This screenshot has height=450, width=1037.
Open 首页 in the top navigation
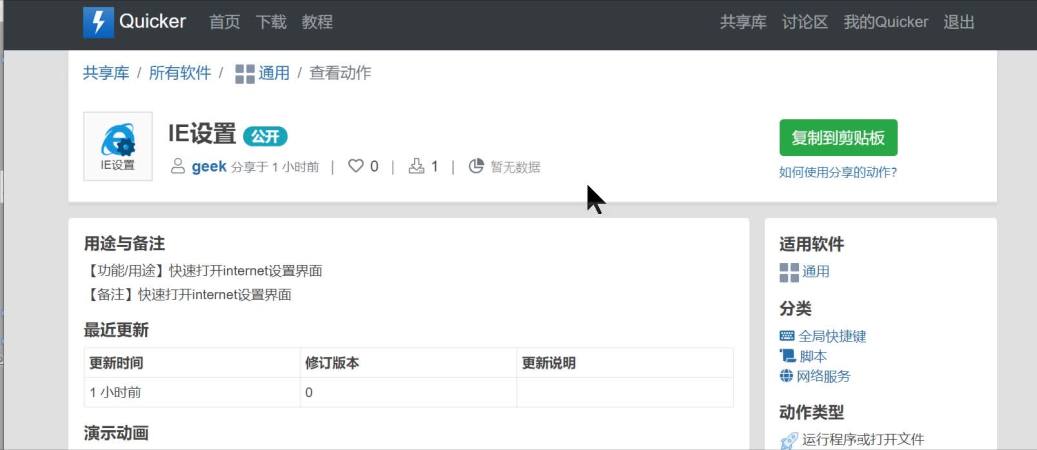tap(225, 22)
